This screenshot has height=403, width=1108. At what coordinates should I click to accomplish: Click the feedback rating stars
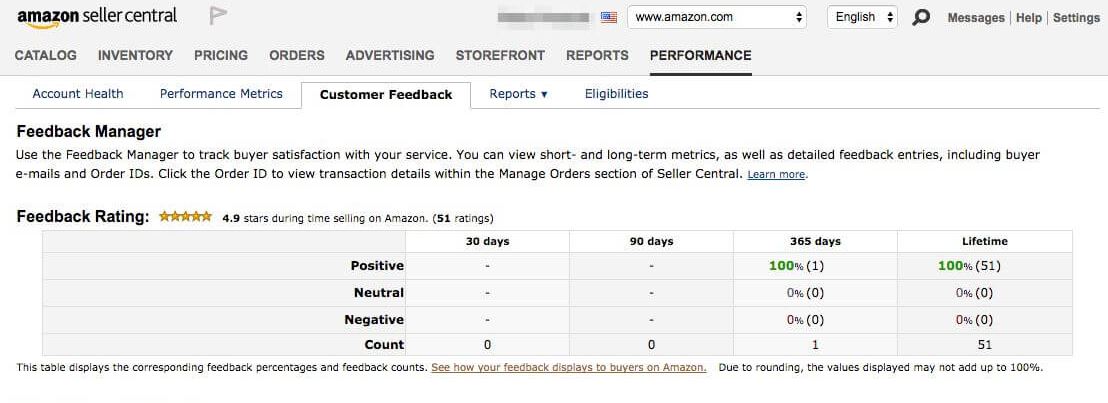185,216
